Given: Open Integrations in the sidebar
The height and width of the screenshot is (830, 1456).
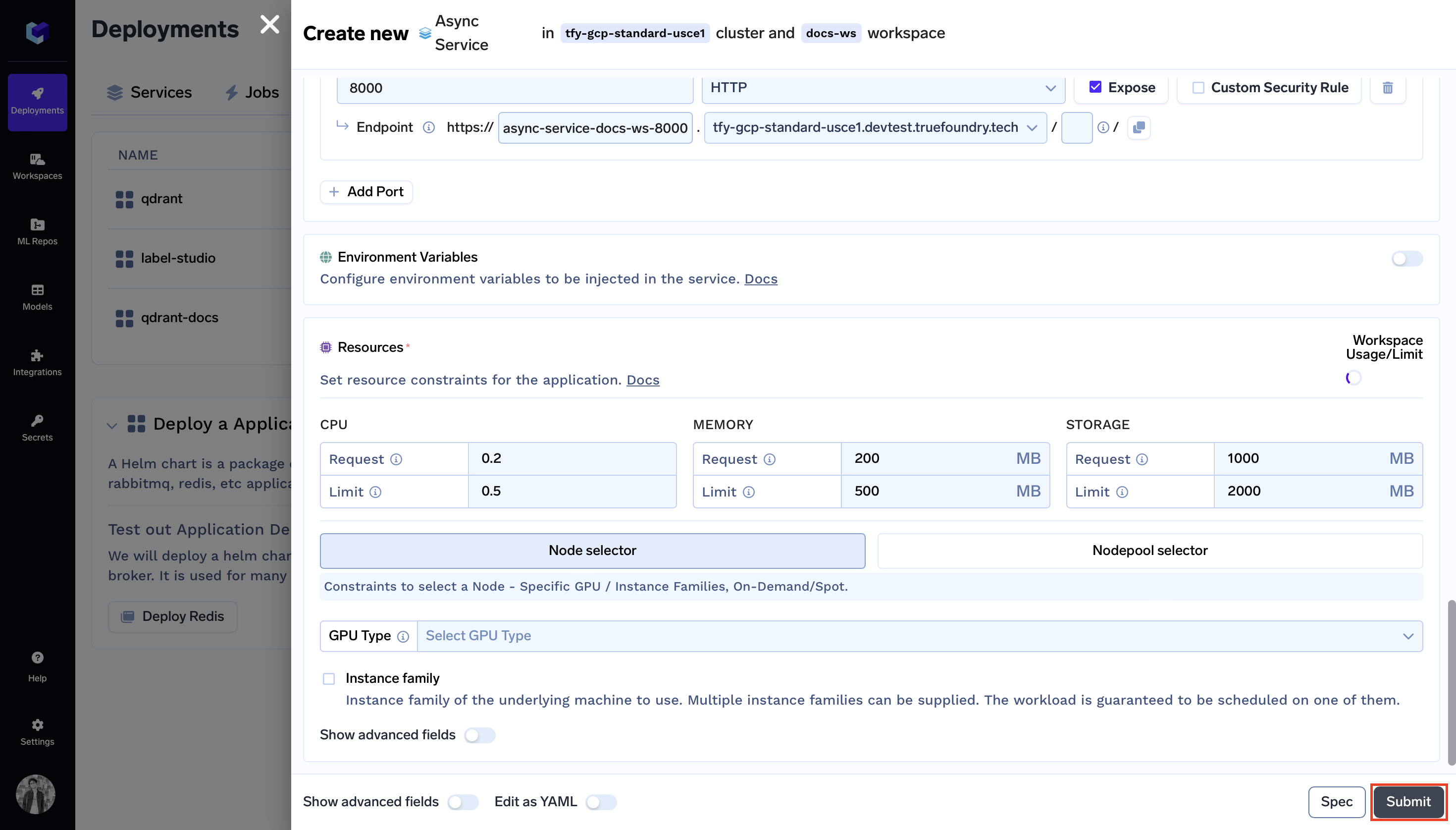Looking at the screenshot, I should (x=37, y=363).
